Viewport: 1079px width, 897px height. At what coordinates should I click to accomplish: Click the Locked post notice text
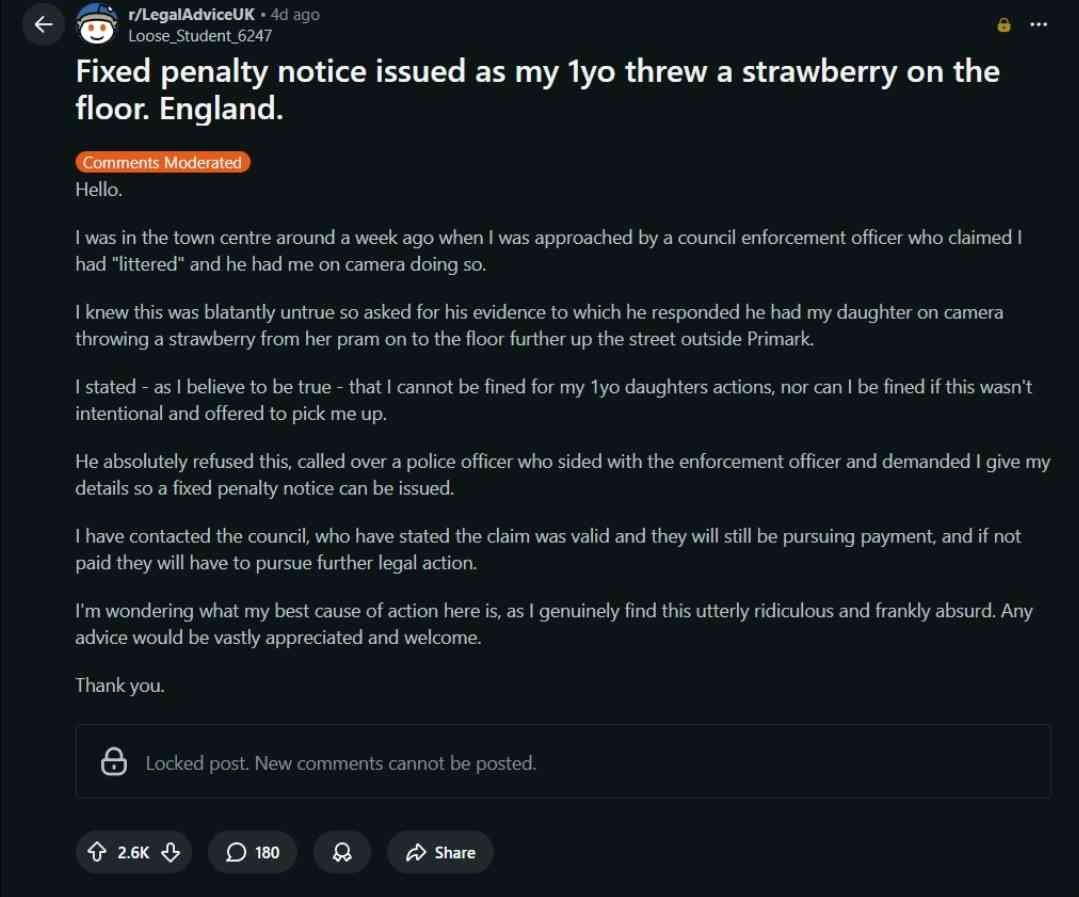pyautogui.click(x=341, y=763)
